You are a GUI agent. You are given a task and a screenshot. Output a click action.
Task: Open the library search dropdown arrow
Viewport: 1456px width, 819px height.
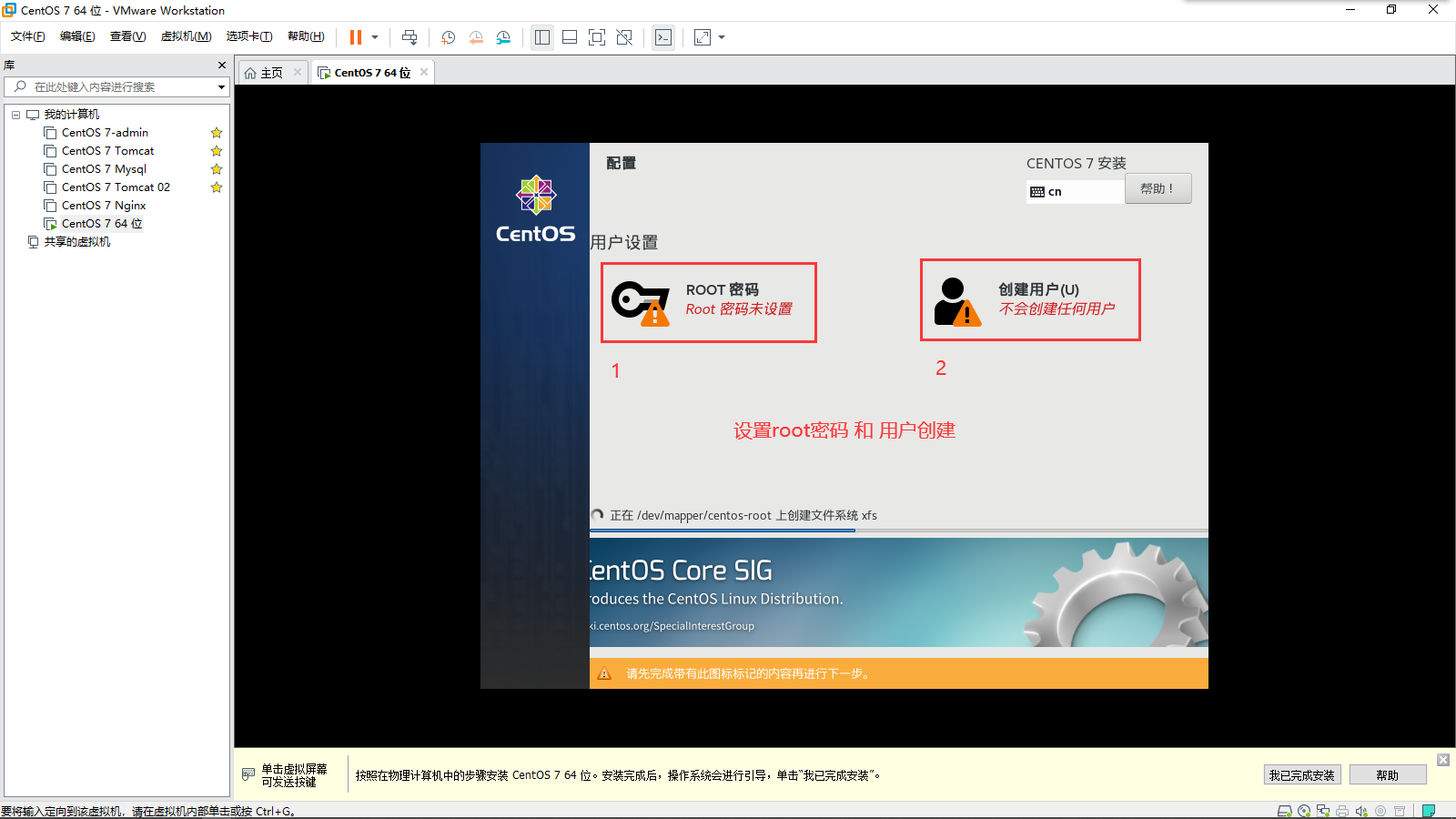coord(221,87)
